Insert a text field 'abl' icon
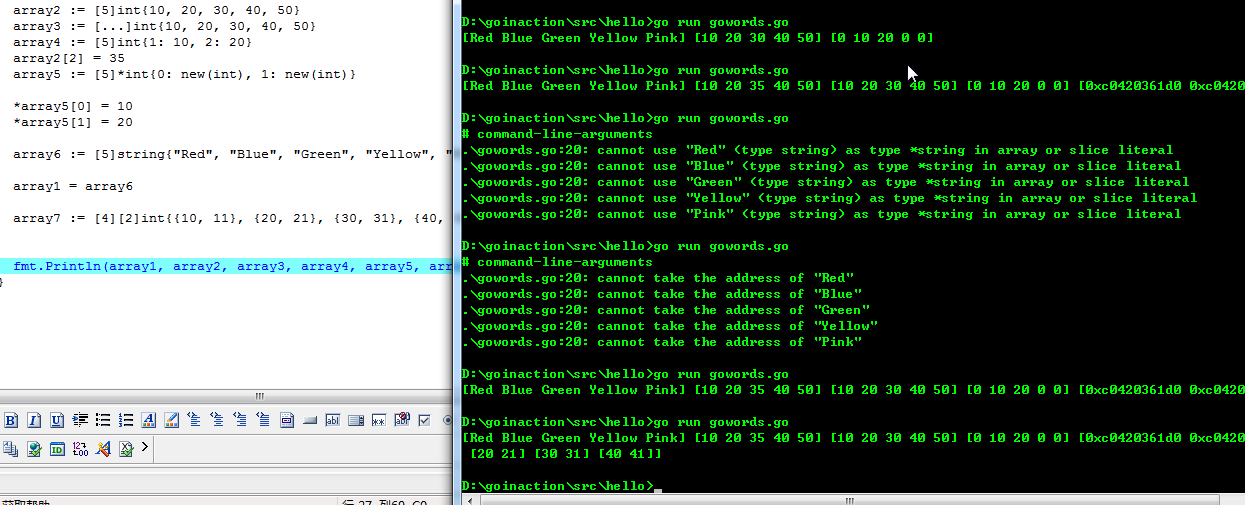1245x505 pixels. 333,420
